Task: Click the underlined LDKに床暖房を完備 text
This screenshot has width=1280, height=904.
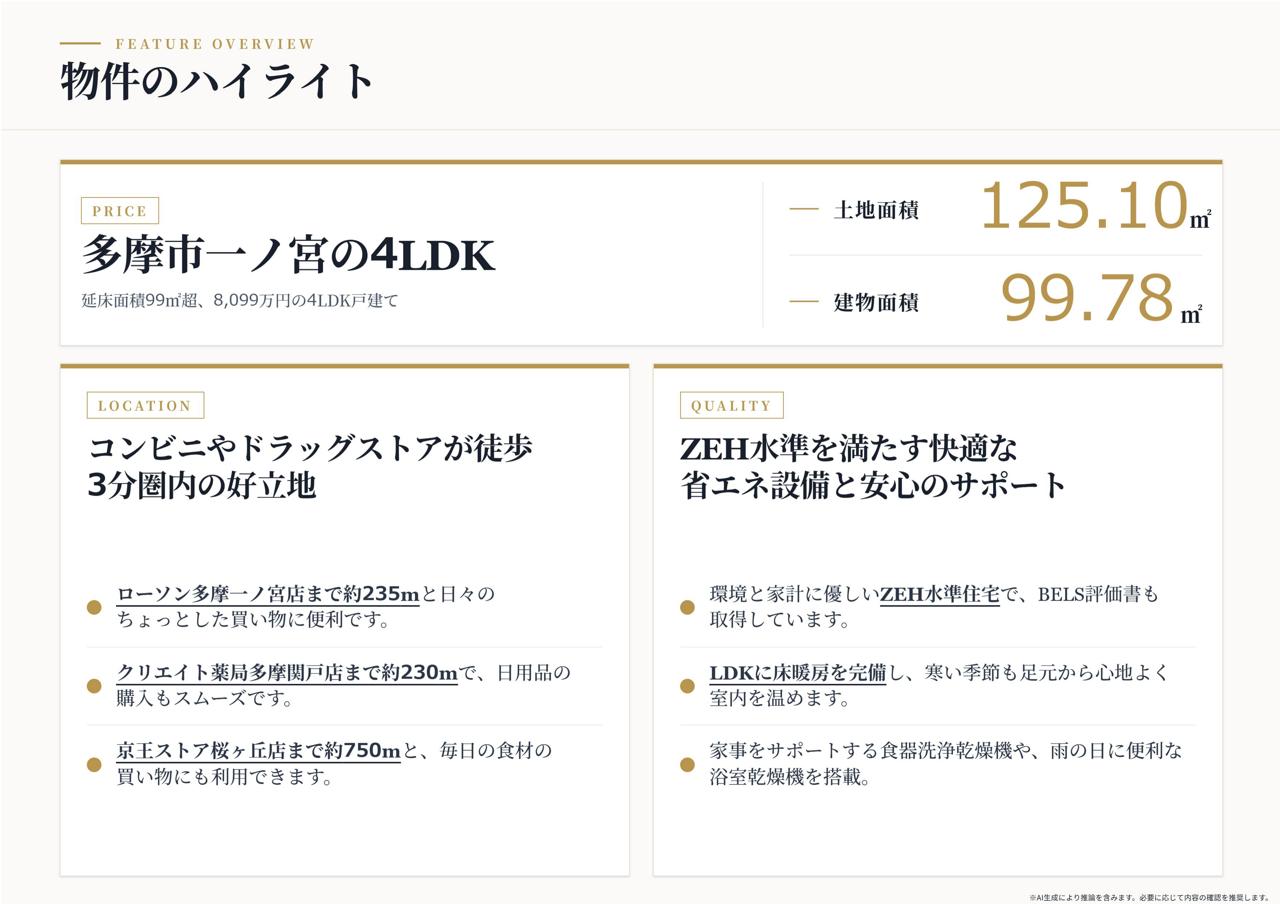Action: [798, 673]
